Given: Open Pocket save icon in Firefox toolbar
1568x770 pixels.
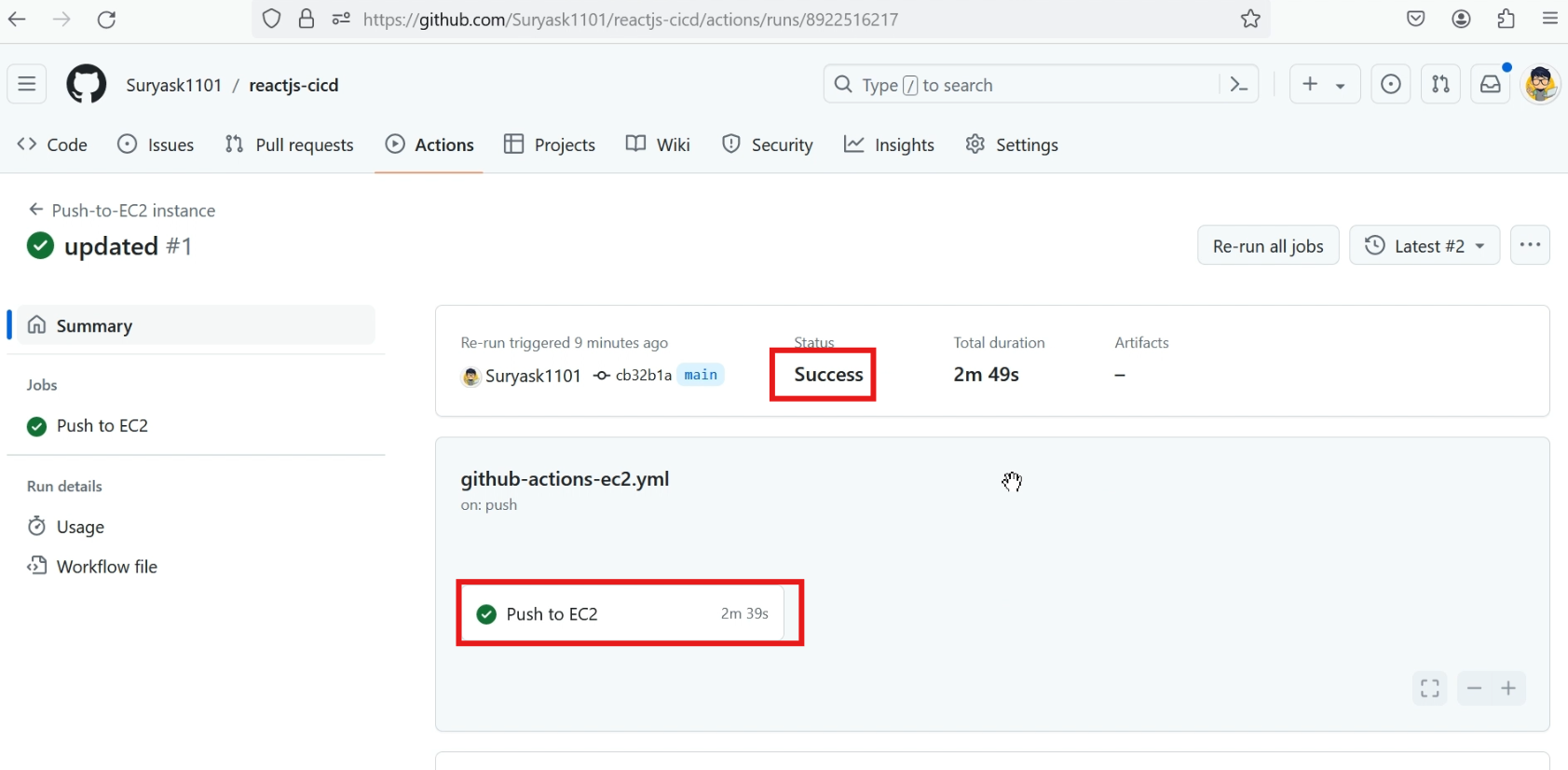Looking at the screenshot, I should click(1416, 19).
